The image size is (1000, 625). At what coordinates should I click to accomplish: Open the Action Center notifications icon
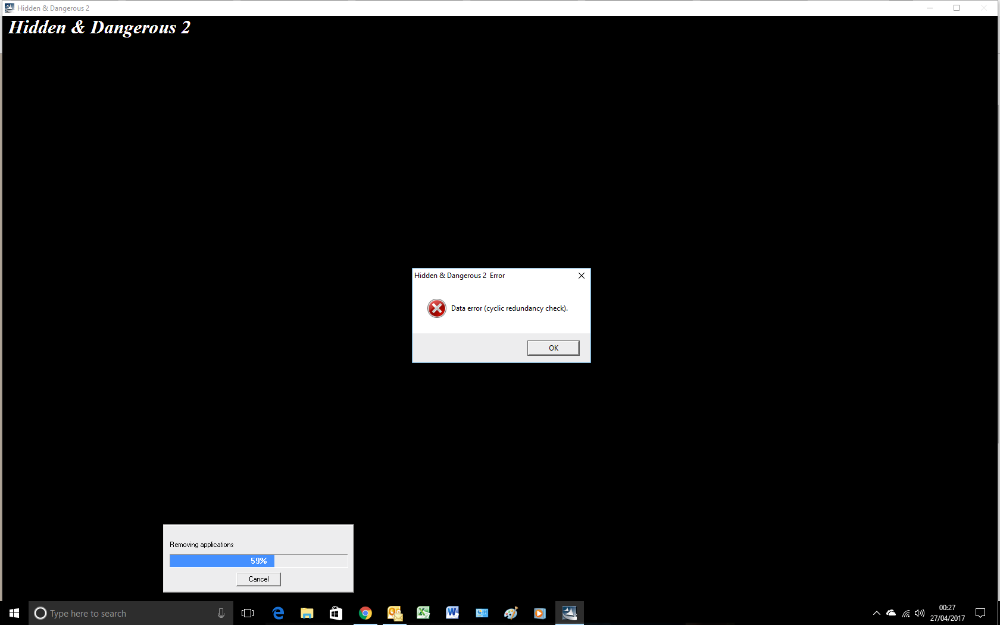click(981, 613)
